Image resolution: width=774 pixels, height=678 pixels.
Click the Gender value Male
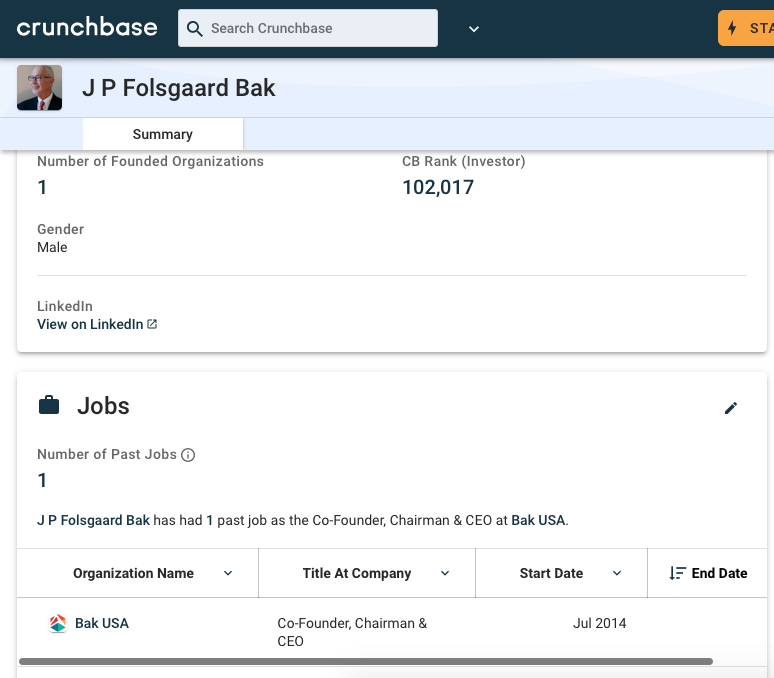[52, 247]
